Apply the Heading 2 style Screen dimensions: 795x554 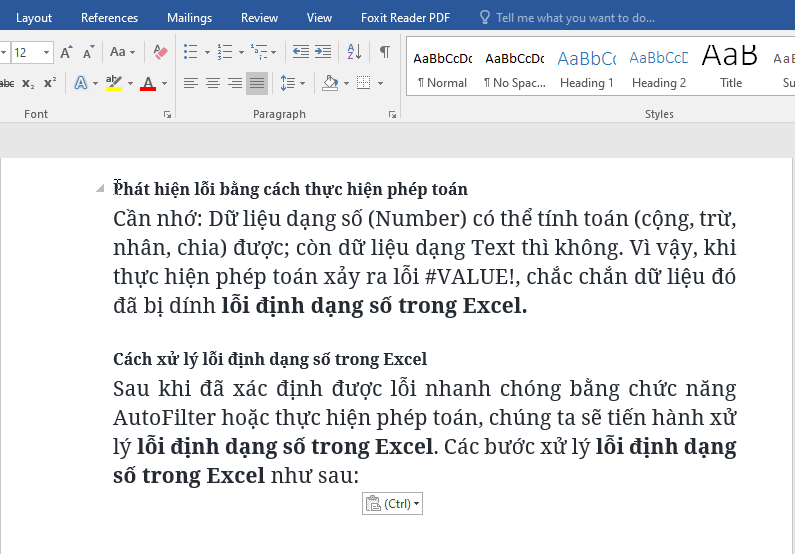click(659, 66)
